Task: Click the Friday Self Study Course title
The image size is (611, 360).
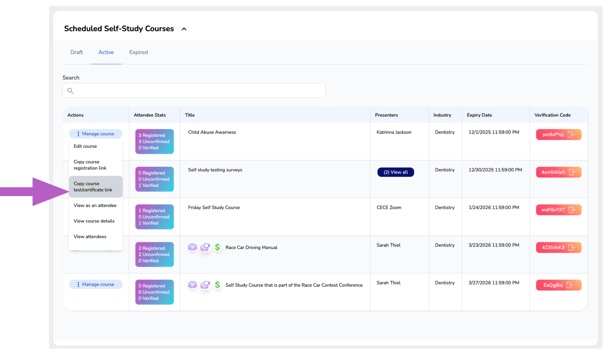Action: pos(214,207)
